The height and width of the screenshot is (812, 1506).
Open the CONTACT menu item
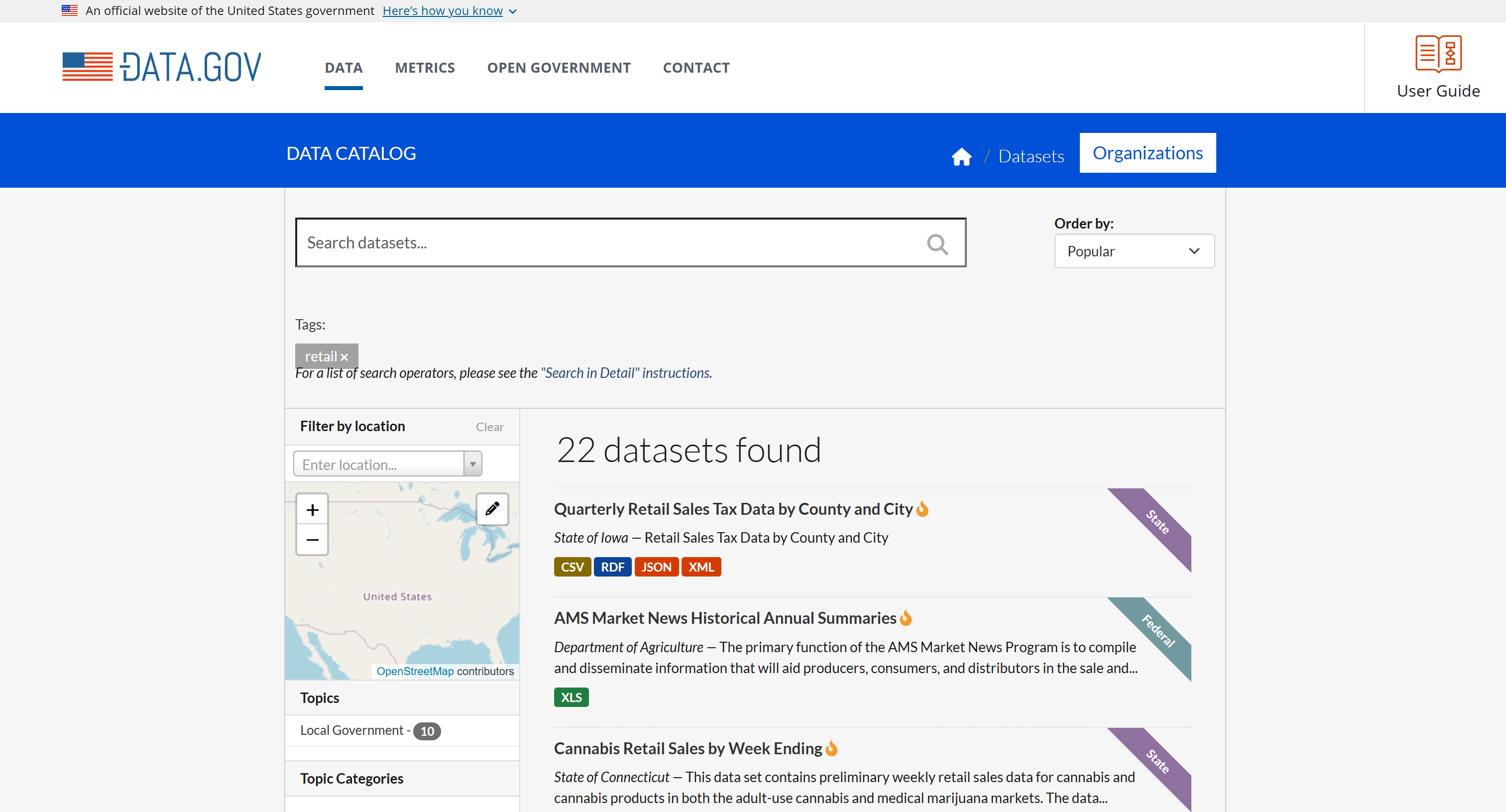[696, 67]
